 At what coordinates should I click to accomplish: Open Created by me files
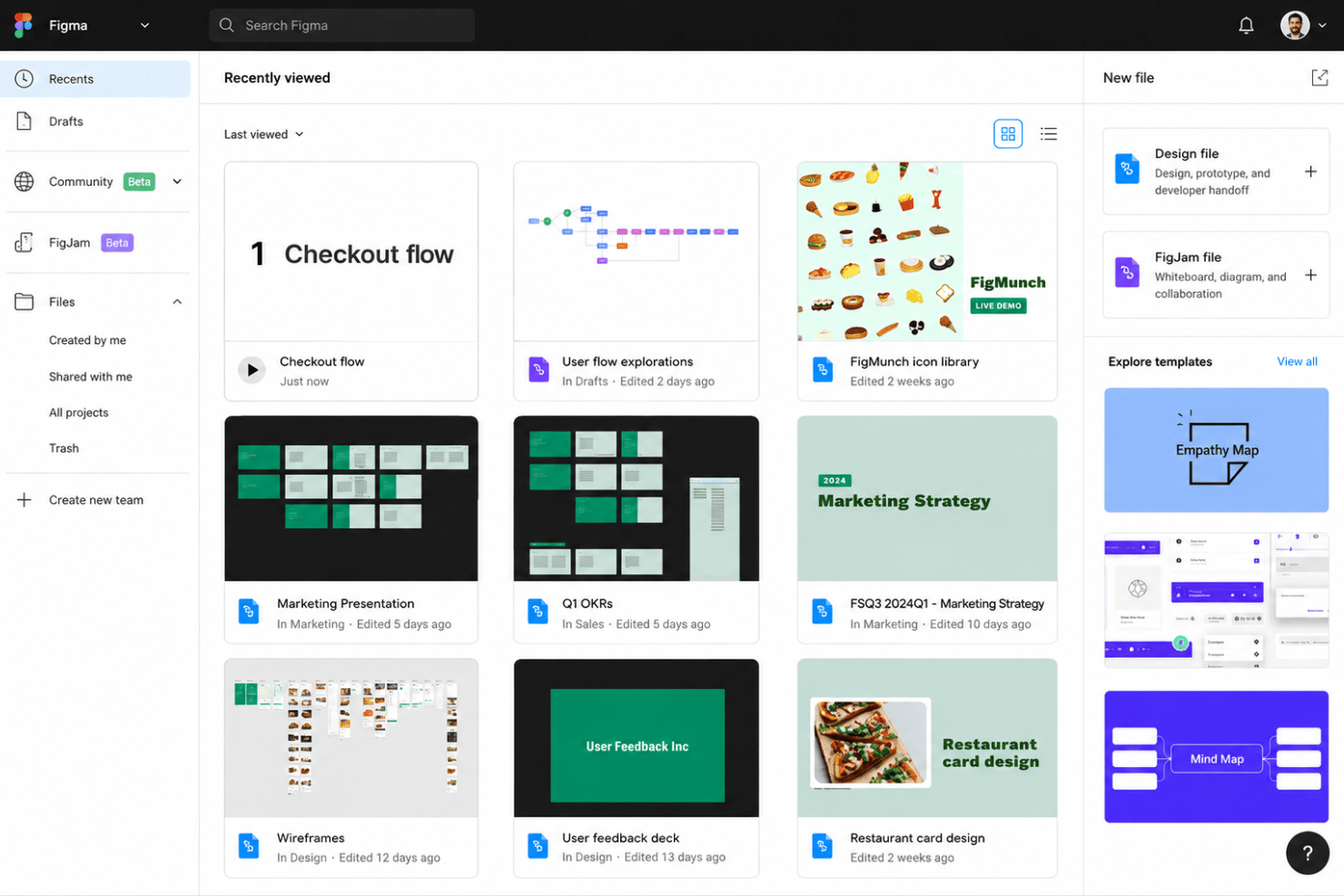87,340
